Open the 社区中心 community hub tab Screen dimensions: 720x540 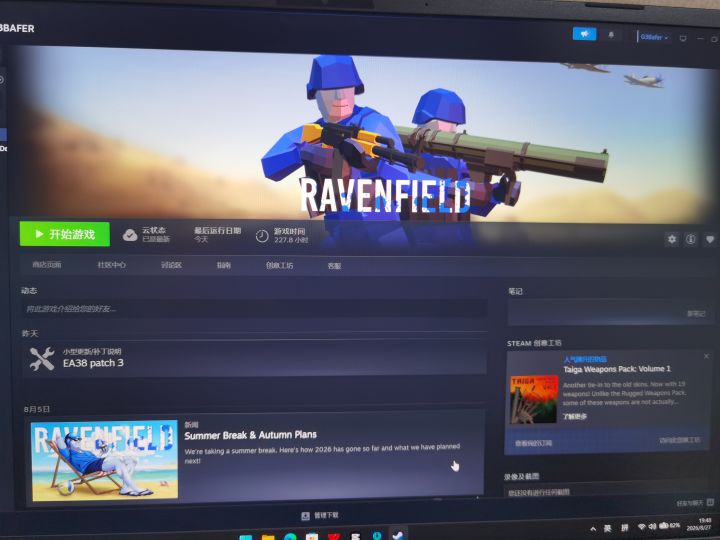(112, 265)
